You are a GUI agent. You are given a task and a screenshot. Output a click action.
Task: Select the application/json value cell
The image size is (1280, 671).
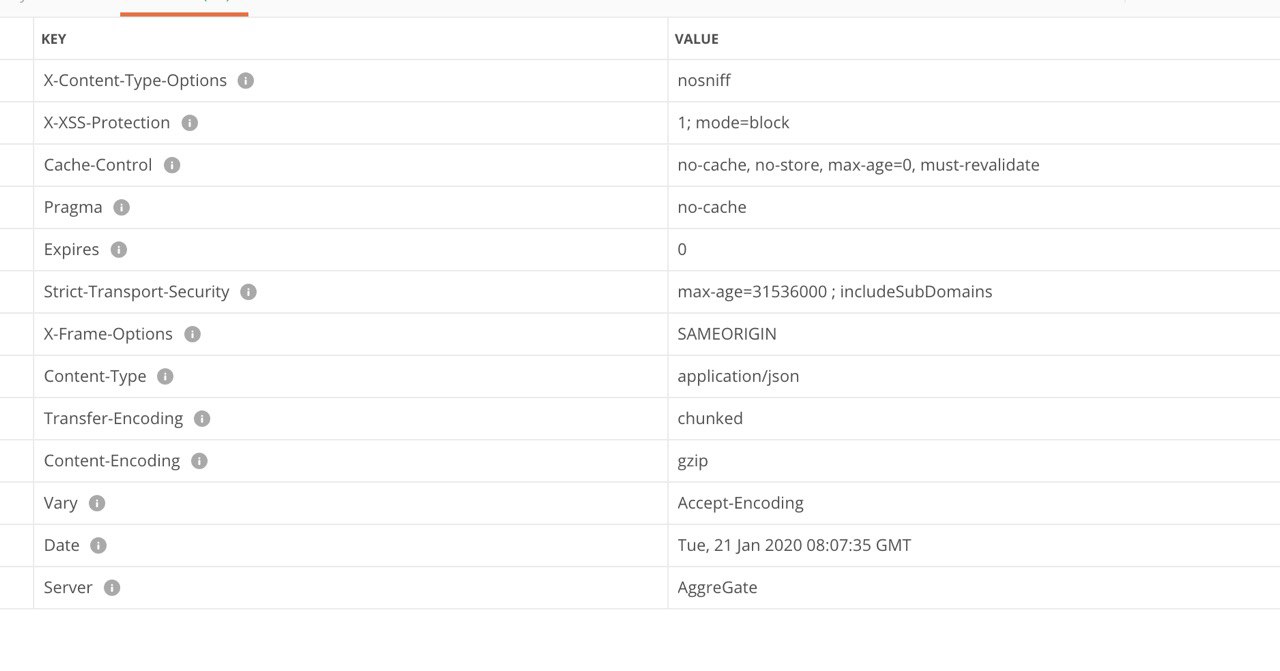click(x=974, y=377)
